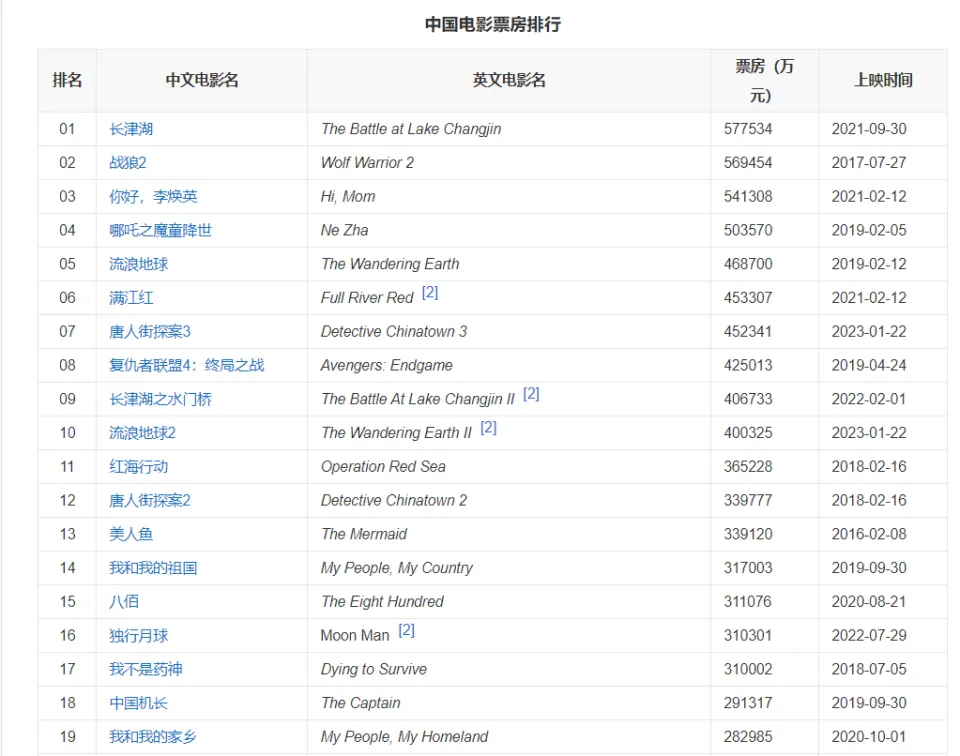
Task: Open the 哪吒之魔童降世 link
Action: (160, 230)
